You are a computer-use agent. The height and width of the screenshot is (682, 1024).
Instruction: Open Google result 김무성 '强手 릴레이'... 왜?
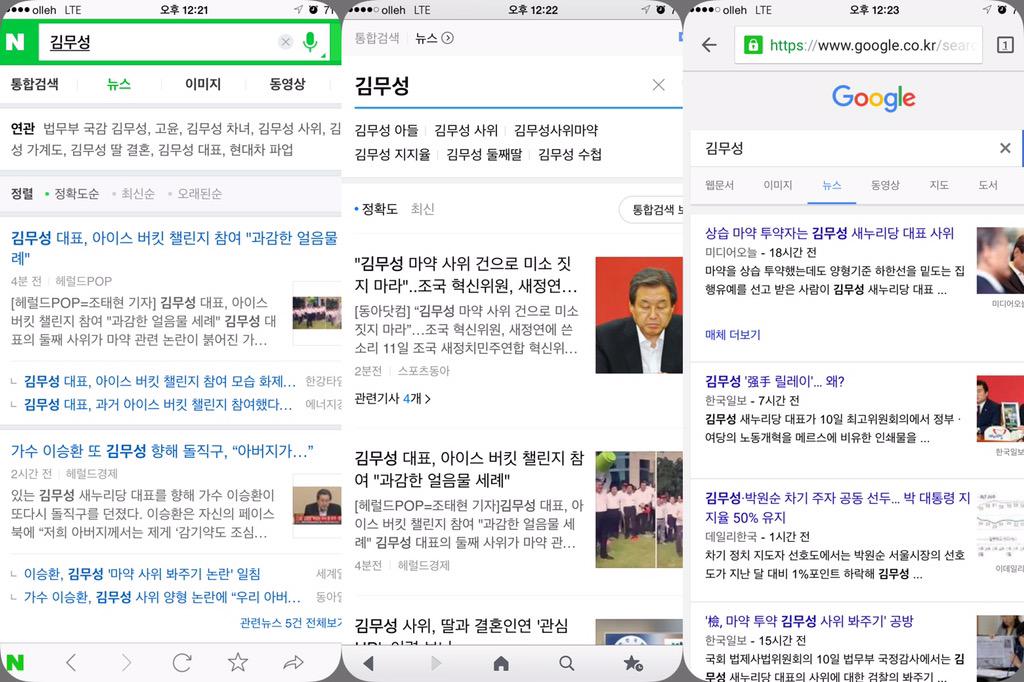tap(775, 382)
